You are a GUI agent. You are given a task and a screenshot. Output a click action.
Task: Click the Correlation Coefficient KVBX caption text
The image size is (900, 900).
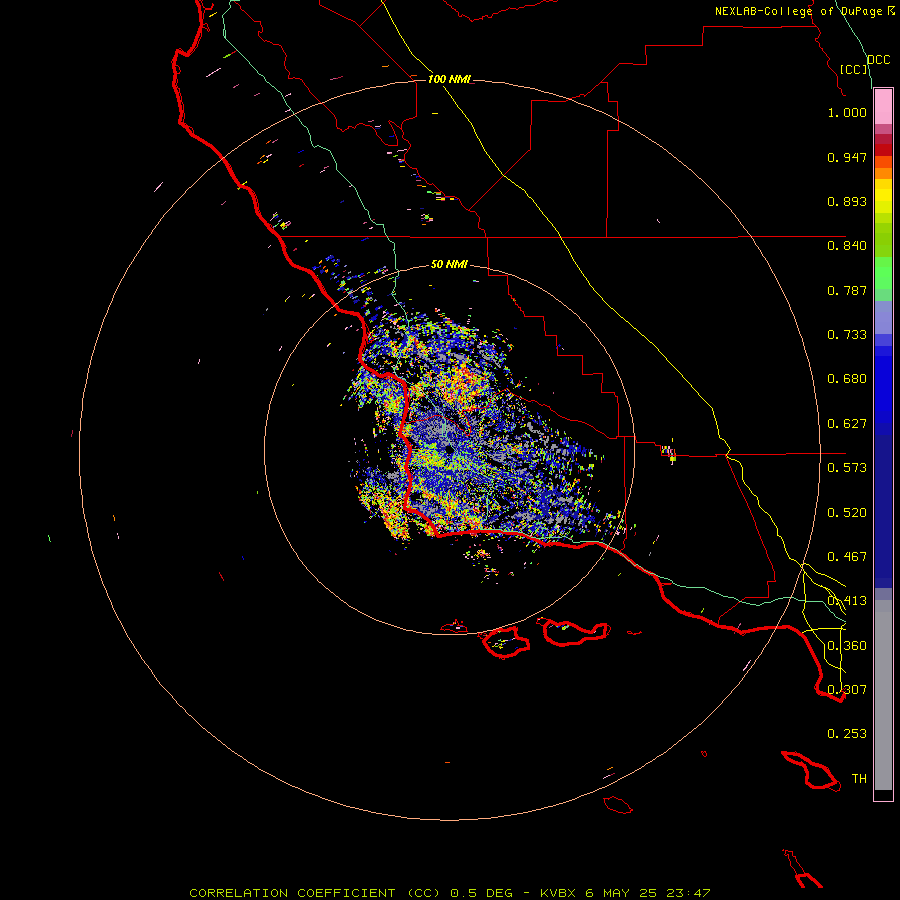449,893
